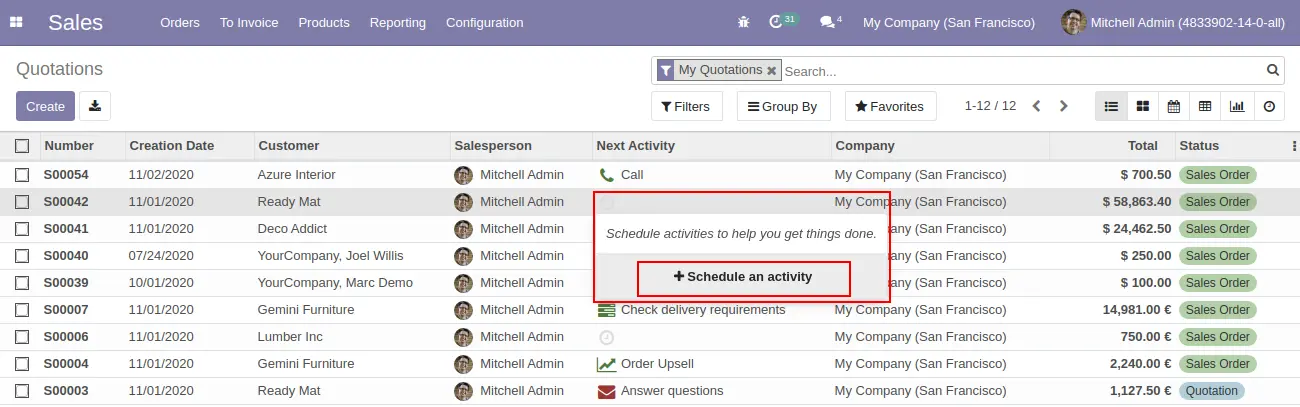1300x407 pixels.
Task: Open the Favorites dropdown
Action: 890,106
